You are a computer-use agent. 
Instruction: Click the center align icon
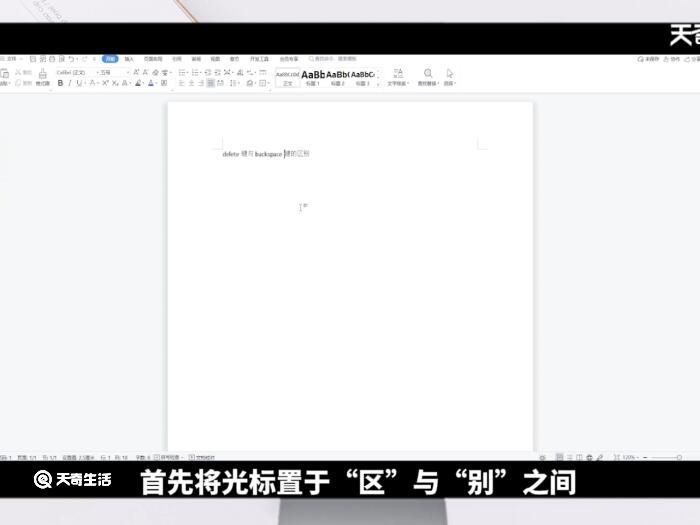click(192, 83)
